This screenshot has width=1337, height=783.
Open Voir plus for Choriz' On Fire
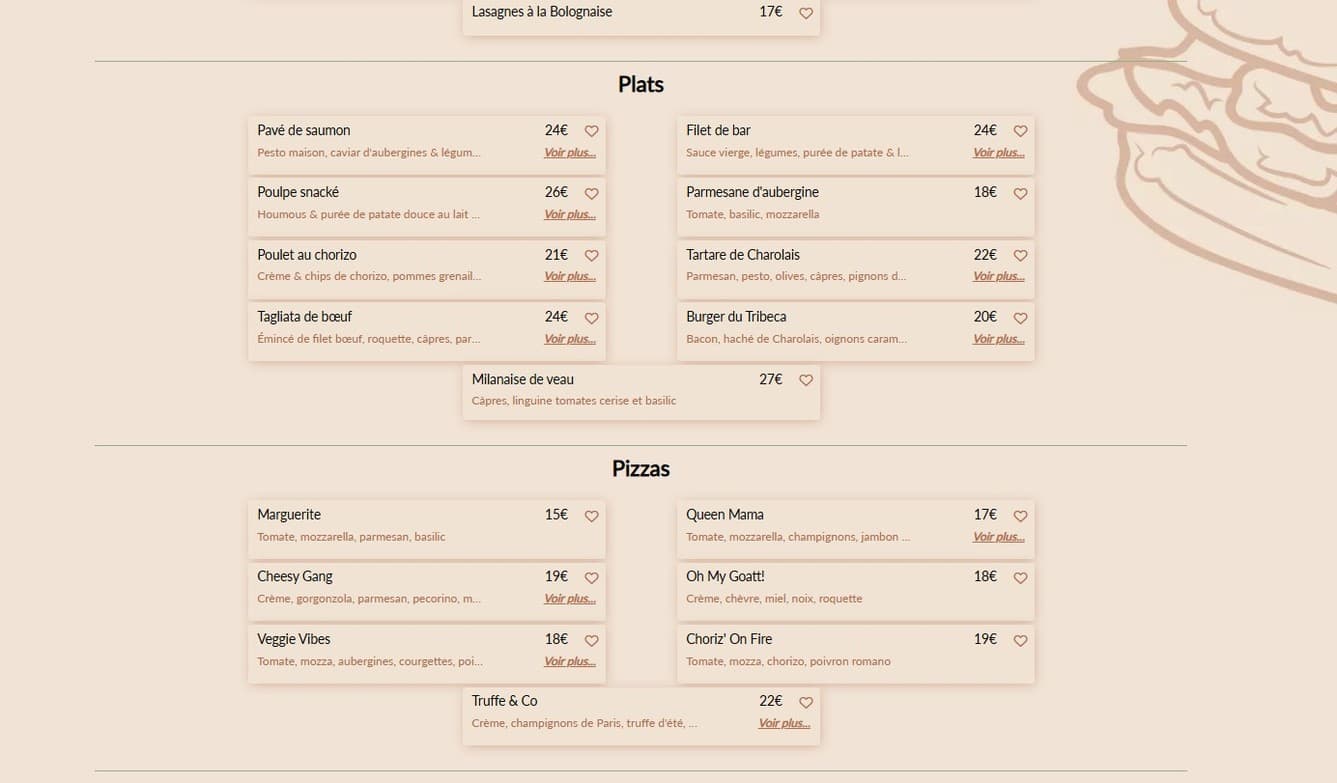(998, 660)
